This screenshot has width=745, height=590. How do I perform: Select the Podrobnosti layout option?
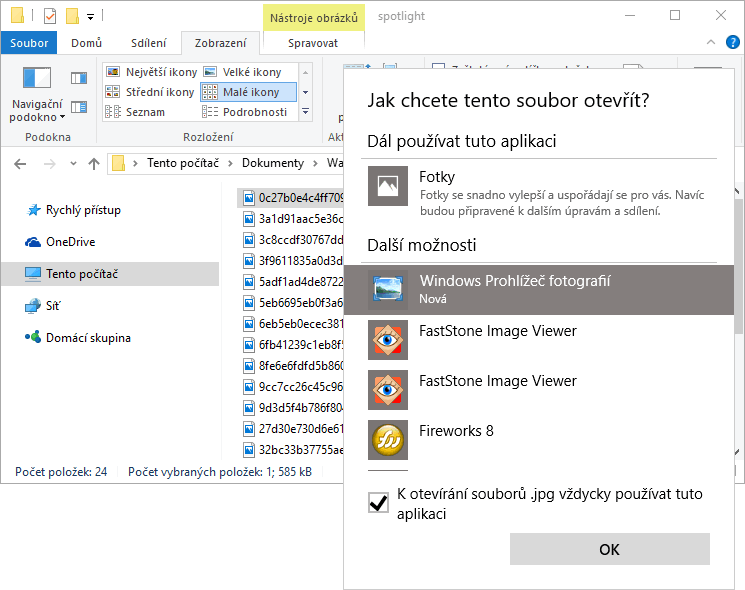click(246, 112)
